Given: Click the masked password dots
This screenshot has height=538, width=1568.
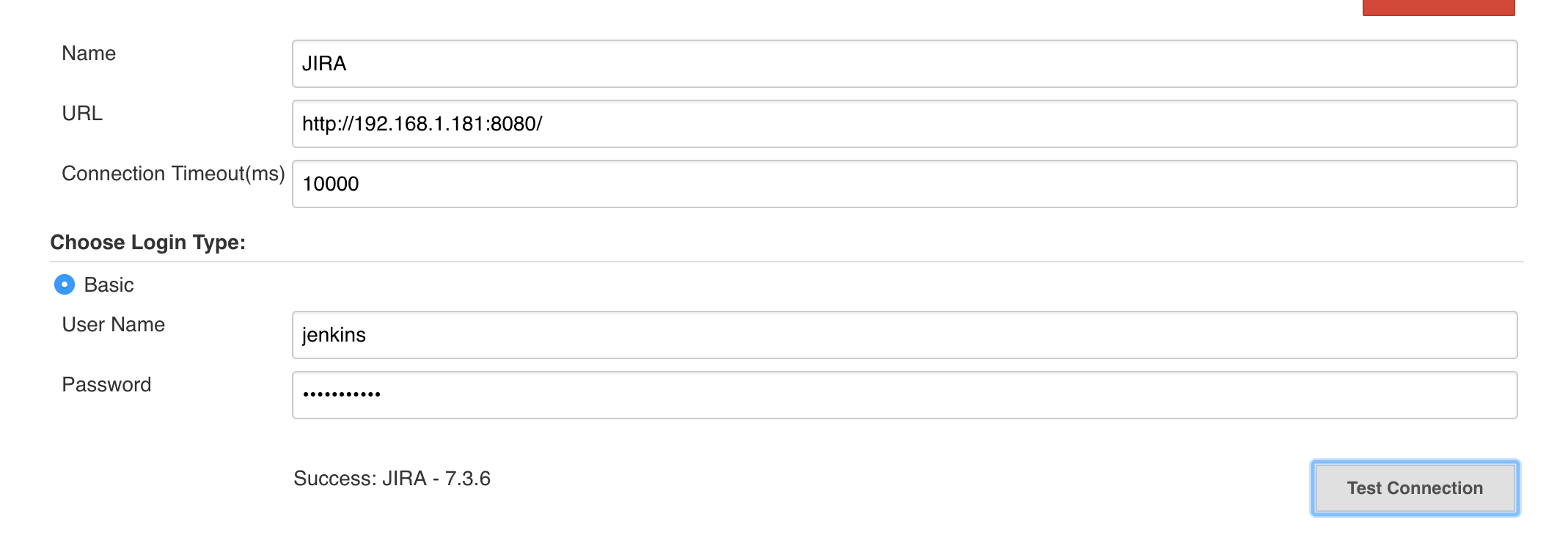Looking at the screenshot, I should (x=342, y=394).
